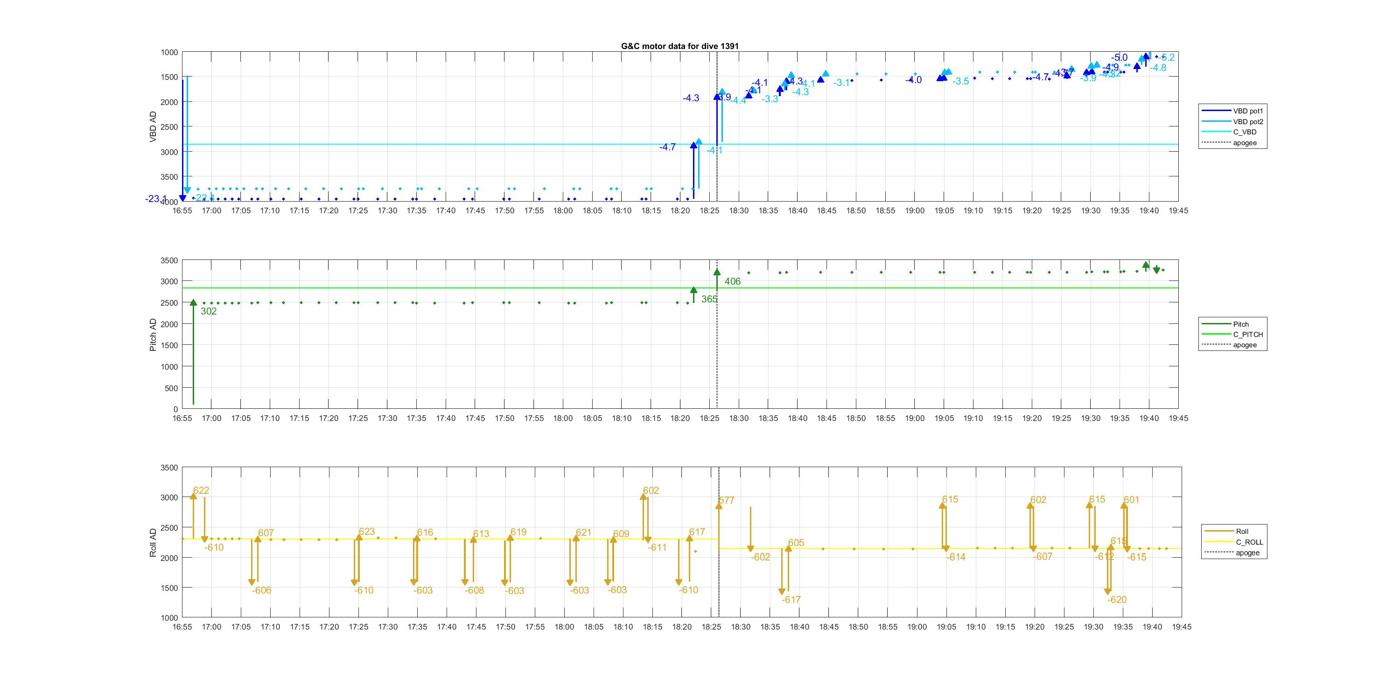Click the roll up-arrow labeled 622
This screenshot has height=693, width=1400.
point(194,516)
